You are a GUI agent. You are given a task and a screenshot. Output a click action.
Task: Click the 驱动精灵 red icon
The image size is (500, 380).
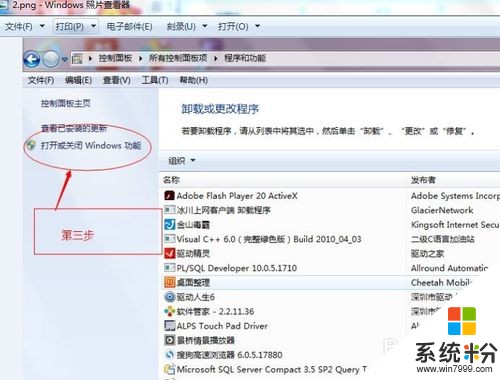tap(169, 253)
